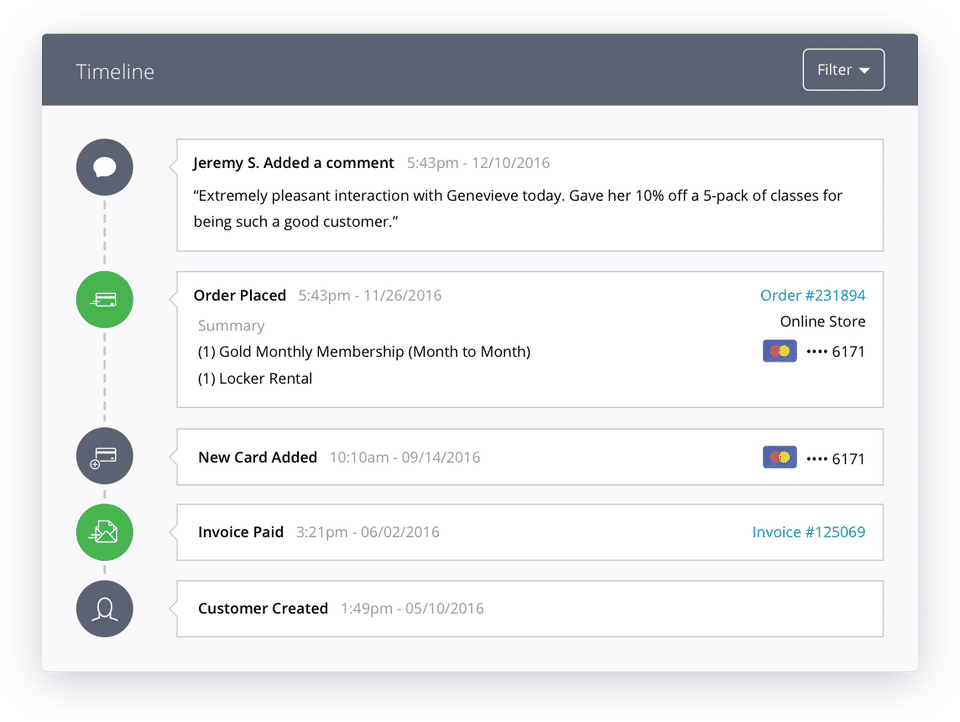Click the Invoice Paid entry title
This screenshot has width=960, height=722.
point(241,532)
